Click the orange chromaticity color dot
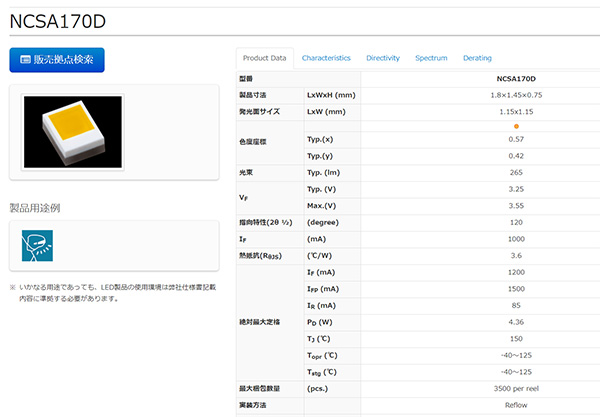 point(516,126)
